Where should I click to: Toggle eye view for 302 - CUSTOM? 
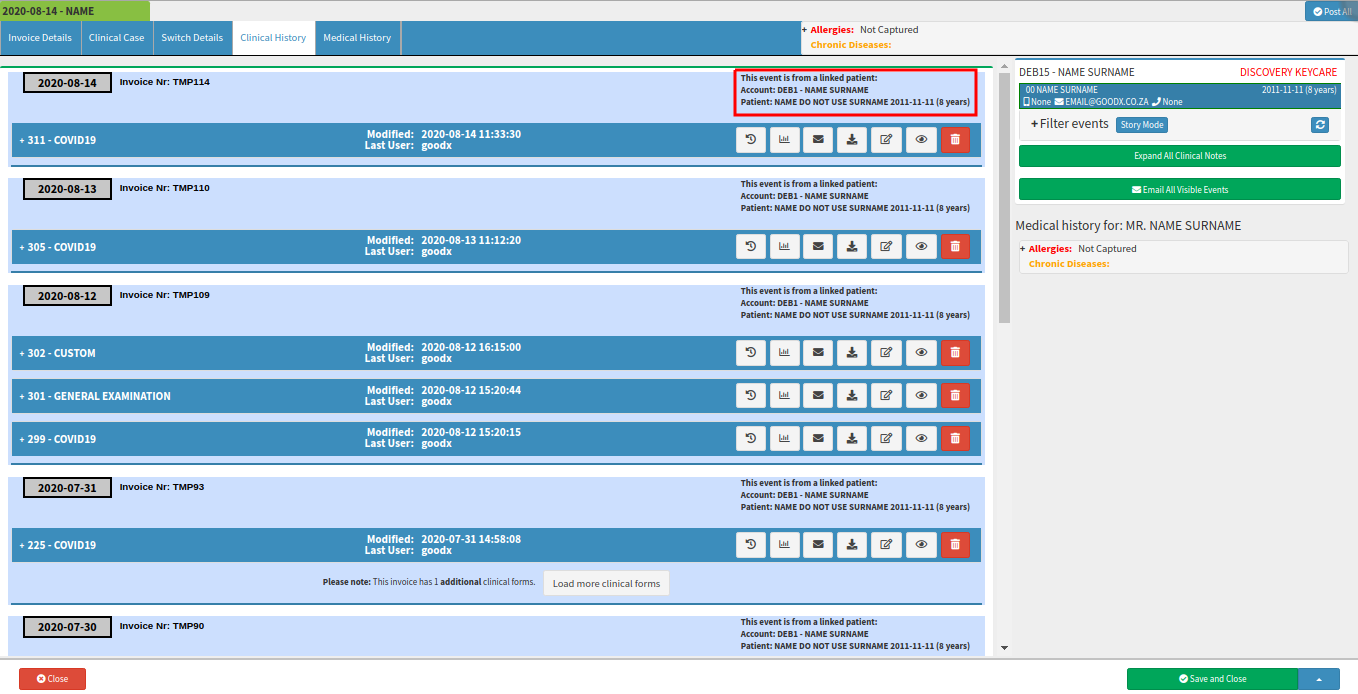921,353
